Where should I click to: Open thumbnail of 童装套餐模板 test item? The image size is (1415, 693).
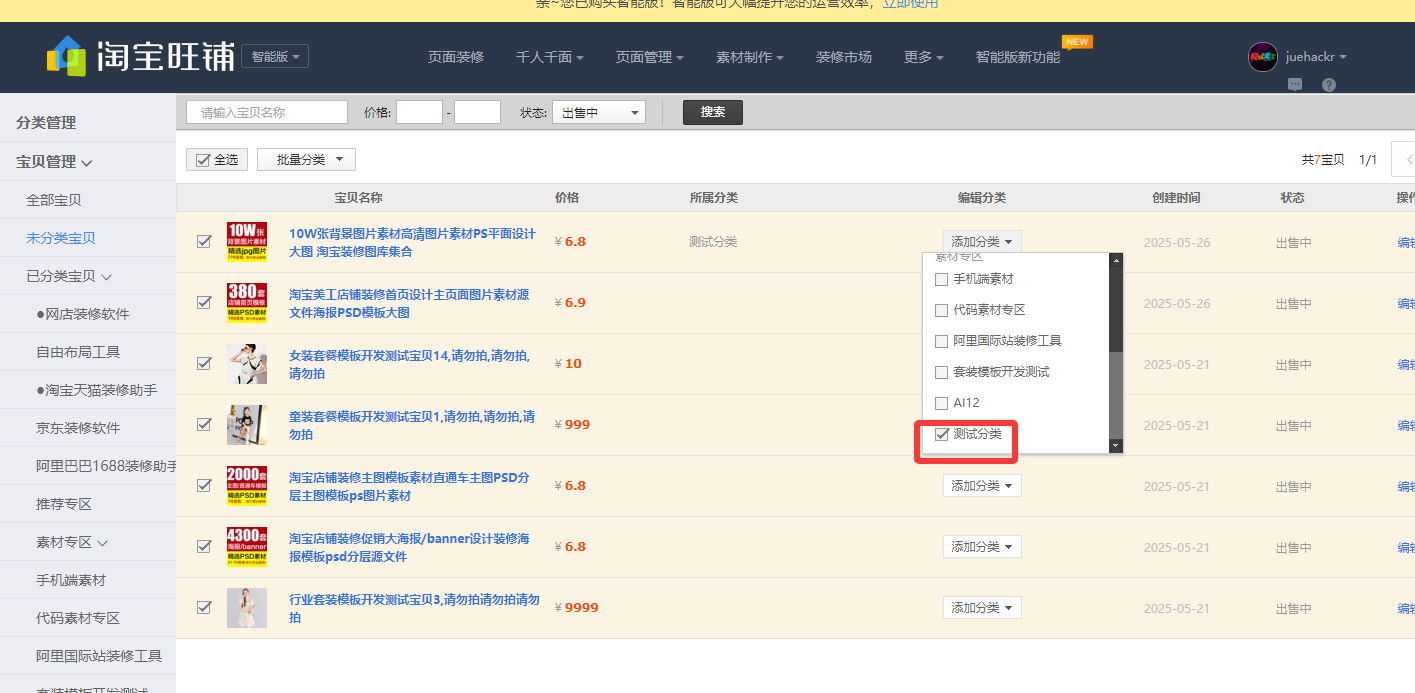(x=247, y=425)
